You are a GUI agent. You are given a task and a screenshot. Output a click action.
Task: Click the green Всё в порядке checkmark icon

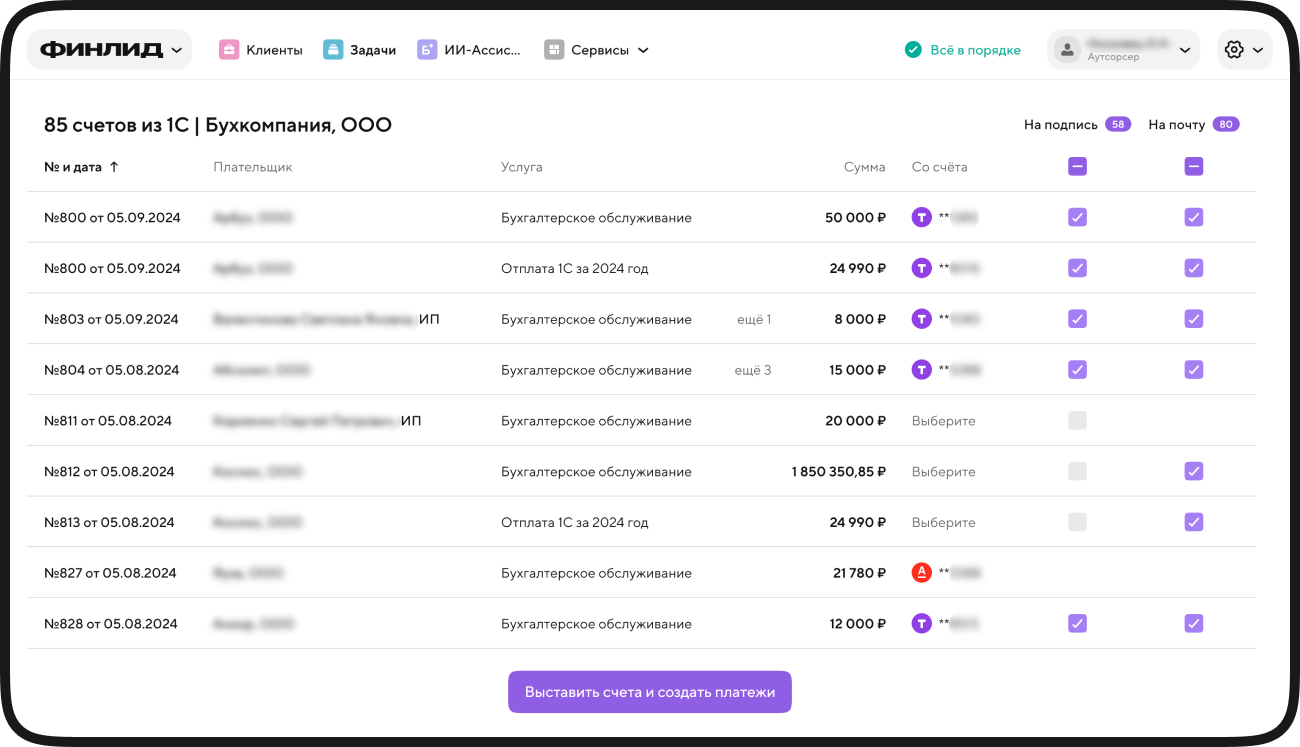[913, 49]
